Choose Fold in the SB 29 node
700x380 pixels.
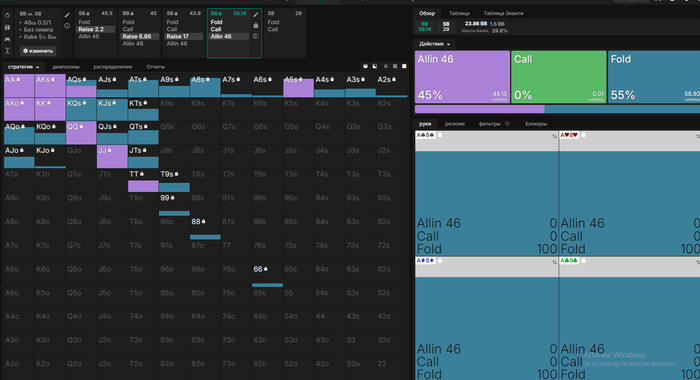point(273,22)
